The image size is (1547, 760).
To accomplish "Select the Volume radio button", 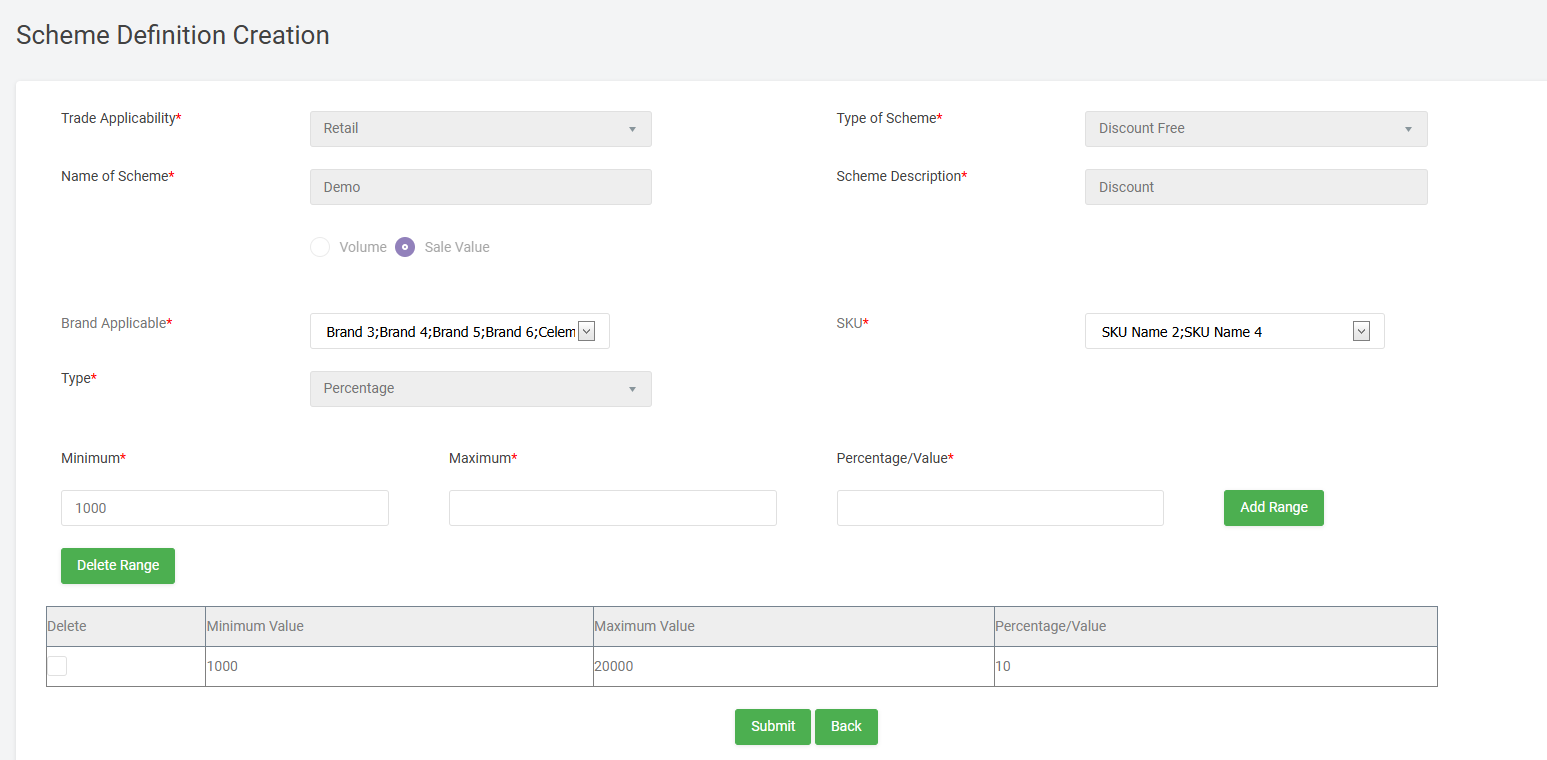I will coord(320,247).
